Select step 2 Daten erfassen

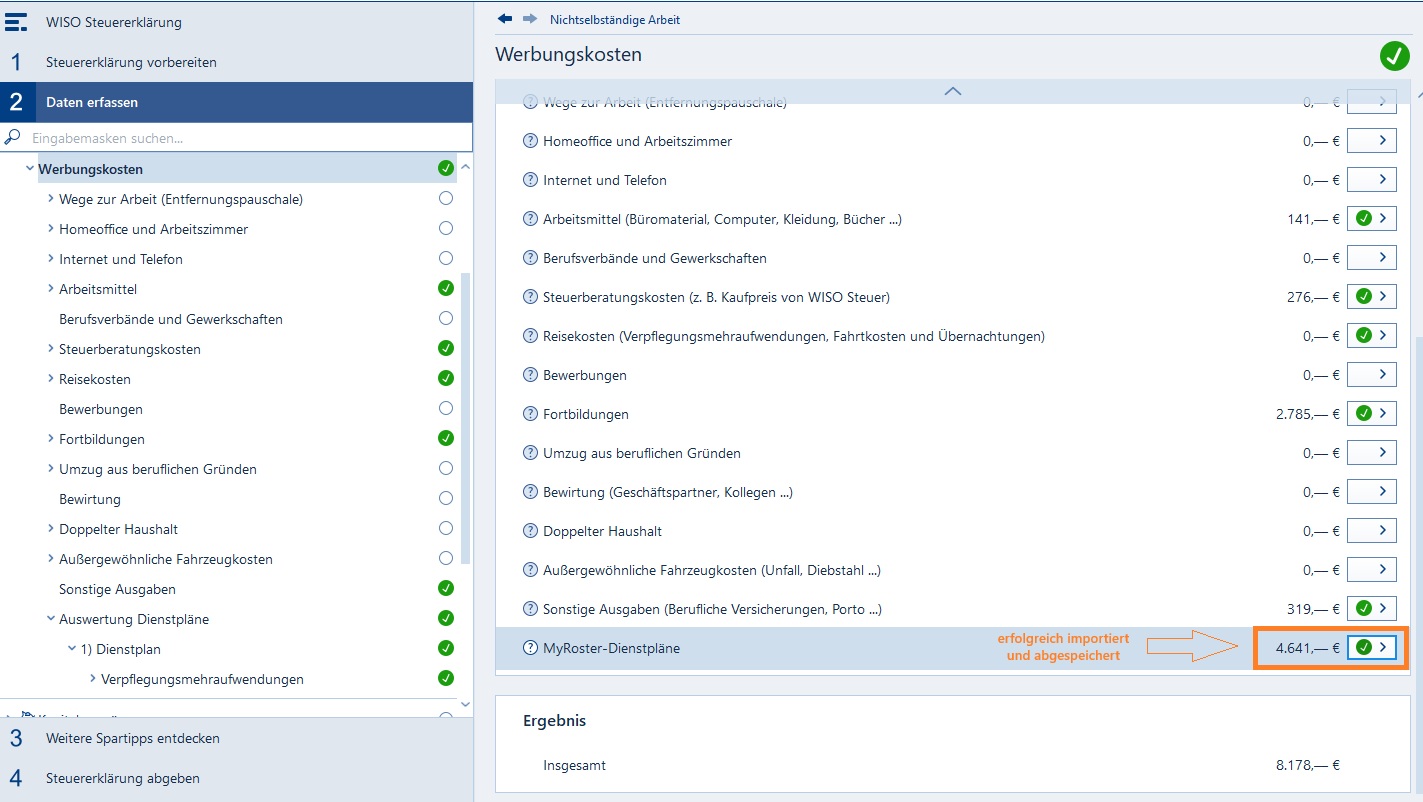[x=236, y=102]
